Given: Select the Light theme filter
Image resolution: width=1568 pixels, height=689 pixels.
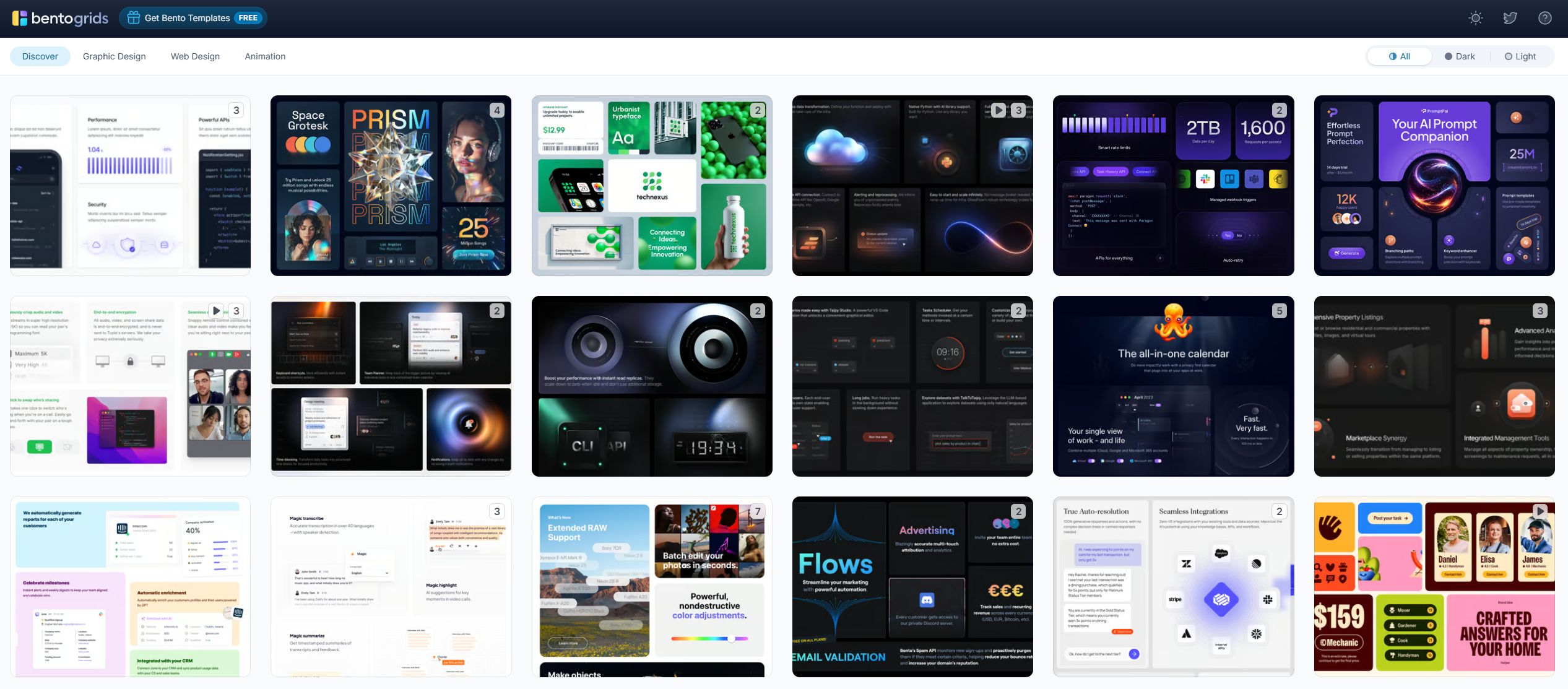Looking at the screenshot, I should (x=1520, y=56).
